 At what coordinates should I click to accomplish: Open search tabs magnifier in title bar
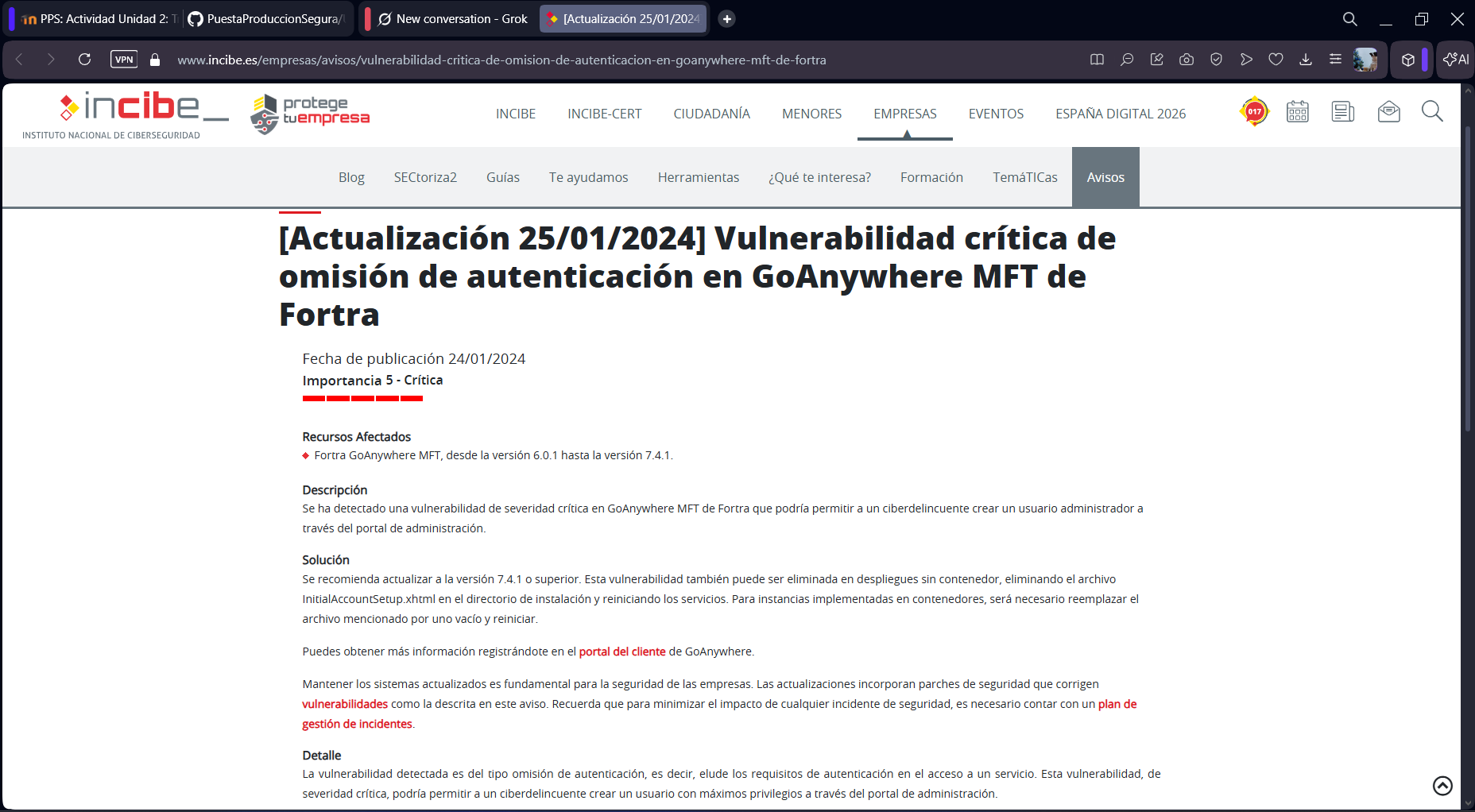point(1349,19)
